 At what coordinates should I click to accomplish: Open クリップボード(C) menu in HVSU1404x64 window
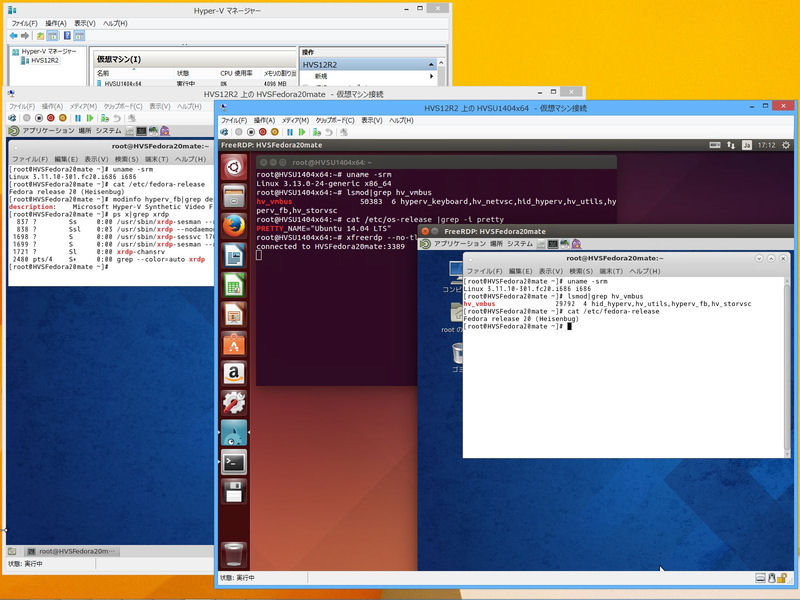[335, 120]
